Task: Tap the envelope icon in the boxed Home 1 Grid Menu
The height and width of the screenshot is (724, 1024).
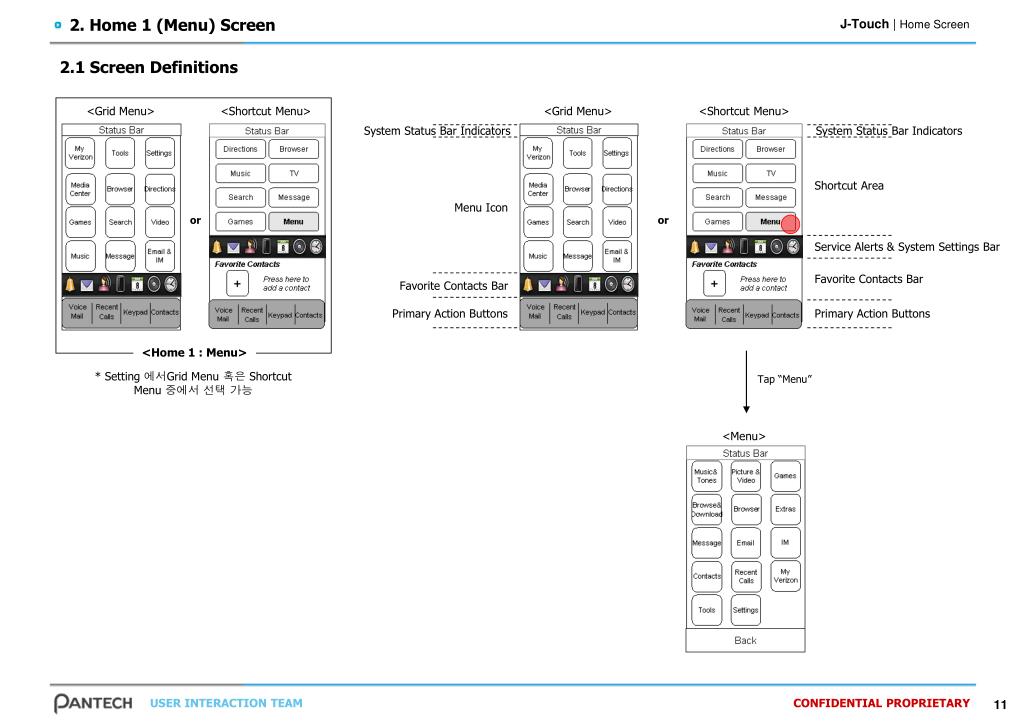Action: click(x=87, y=285)
